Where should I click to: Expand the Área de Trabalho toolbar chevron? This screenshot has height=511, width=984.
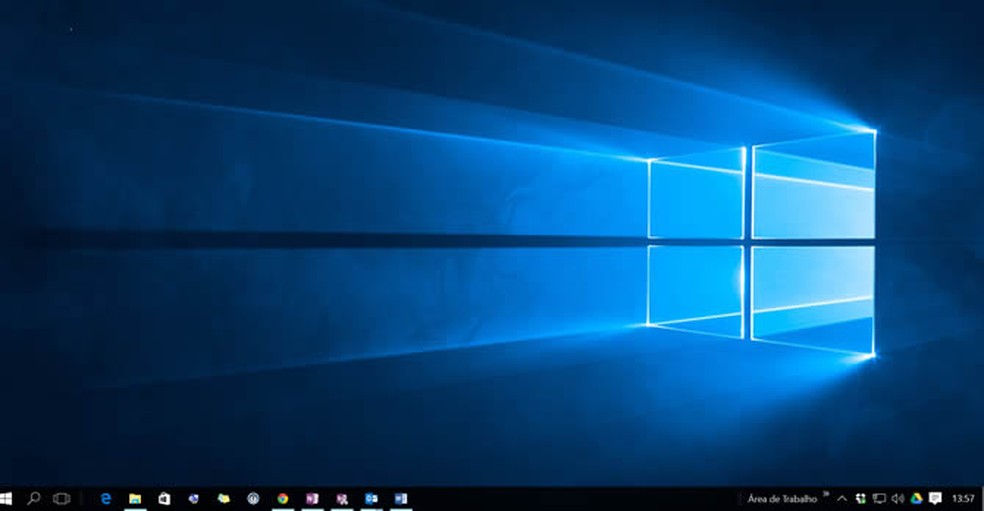coord(826,495)
